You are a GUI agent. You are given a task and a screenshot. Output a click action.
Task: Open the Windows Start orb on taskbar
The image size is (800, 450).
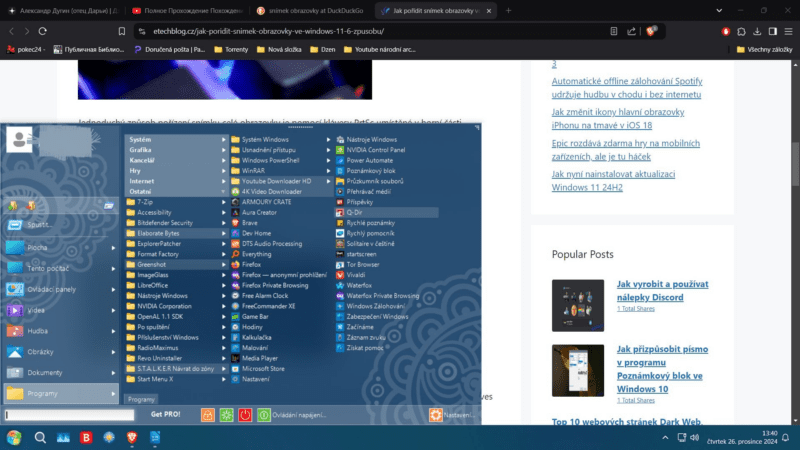tap(14, 437)
